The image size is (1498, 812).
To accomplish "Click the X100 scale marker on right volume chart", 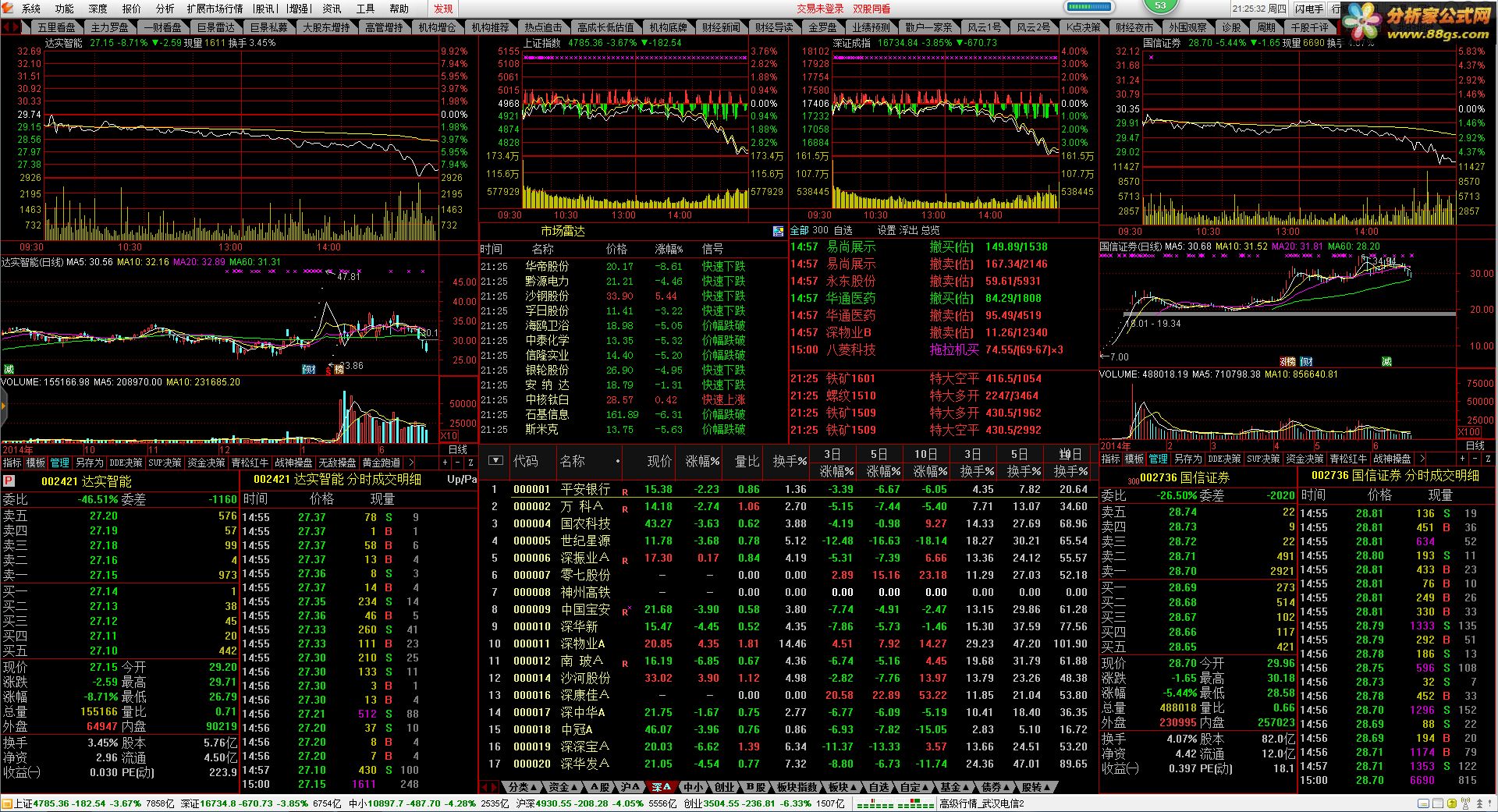I will click(x=1469, y=431).
